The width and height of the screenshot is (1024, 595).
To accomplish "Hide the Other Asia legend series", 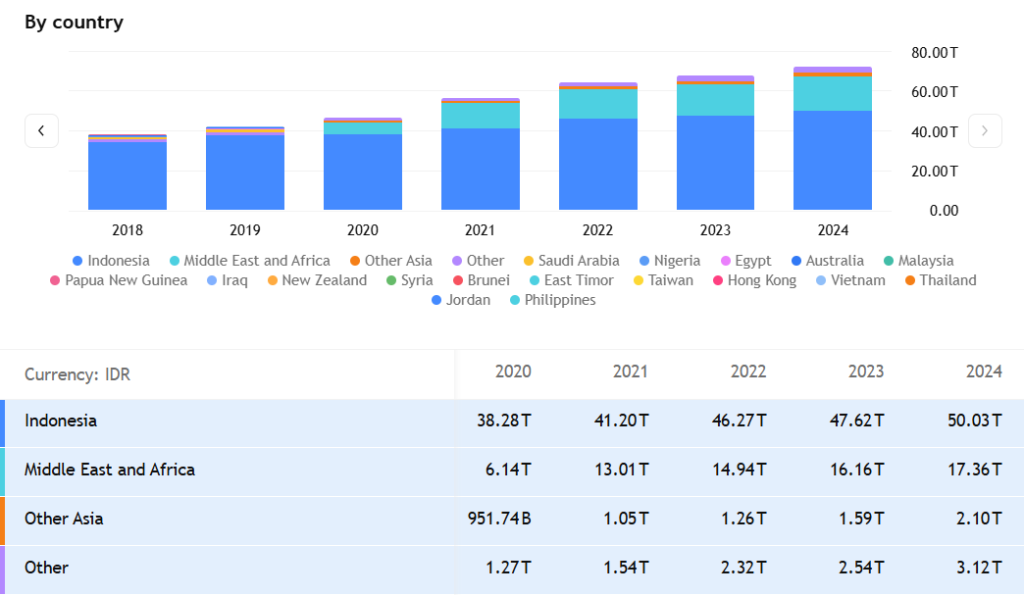I will (389, 261).
